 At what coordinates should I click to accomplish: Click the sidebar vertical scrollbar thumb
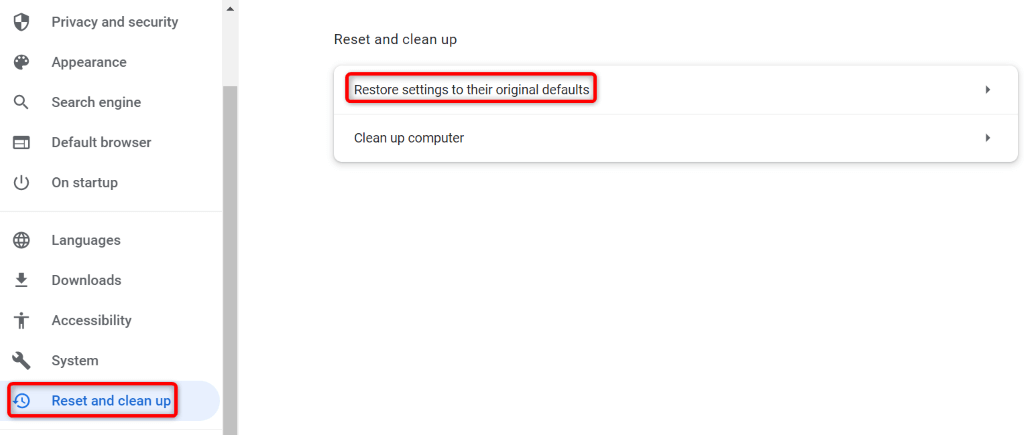[x=230, y=250]
